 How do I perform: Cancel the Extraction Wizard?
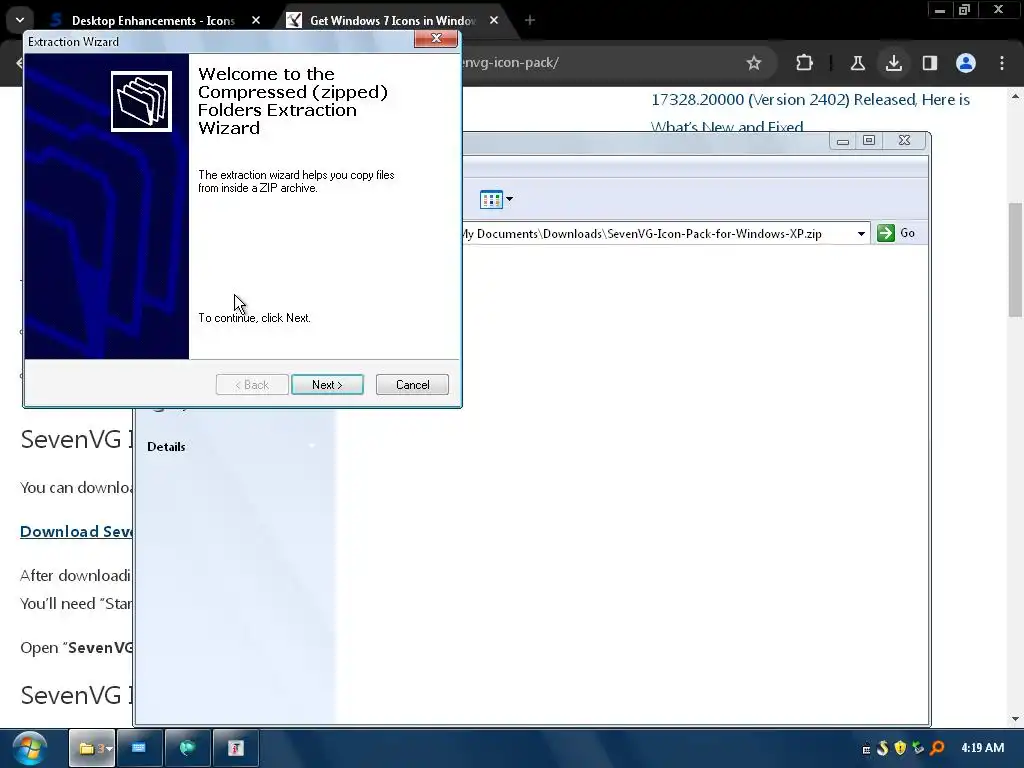coord(412,385)
